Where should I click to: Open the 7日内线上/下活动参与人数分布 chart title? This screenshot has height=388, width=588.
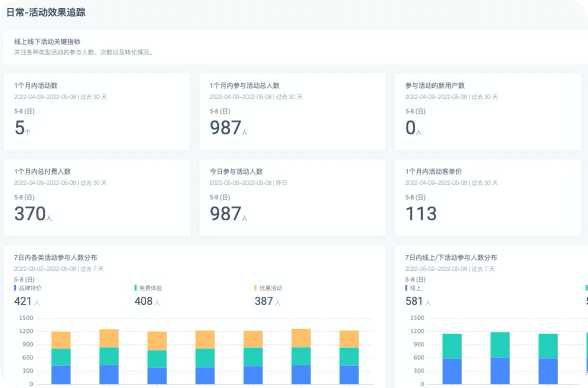(x=451, y=258)
